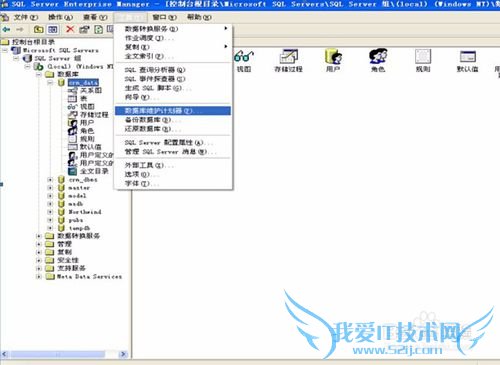The image size is (500, 365).
Task: Open the 操作 menu
Action: [60, 17]
